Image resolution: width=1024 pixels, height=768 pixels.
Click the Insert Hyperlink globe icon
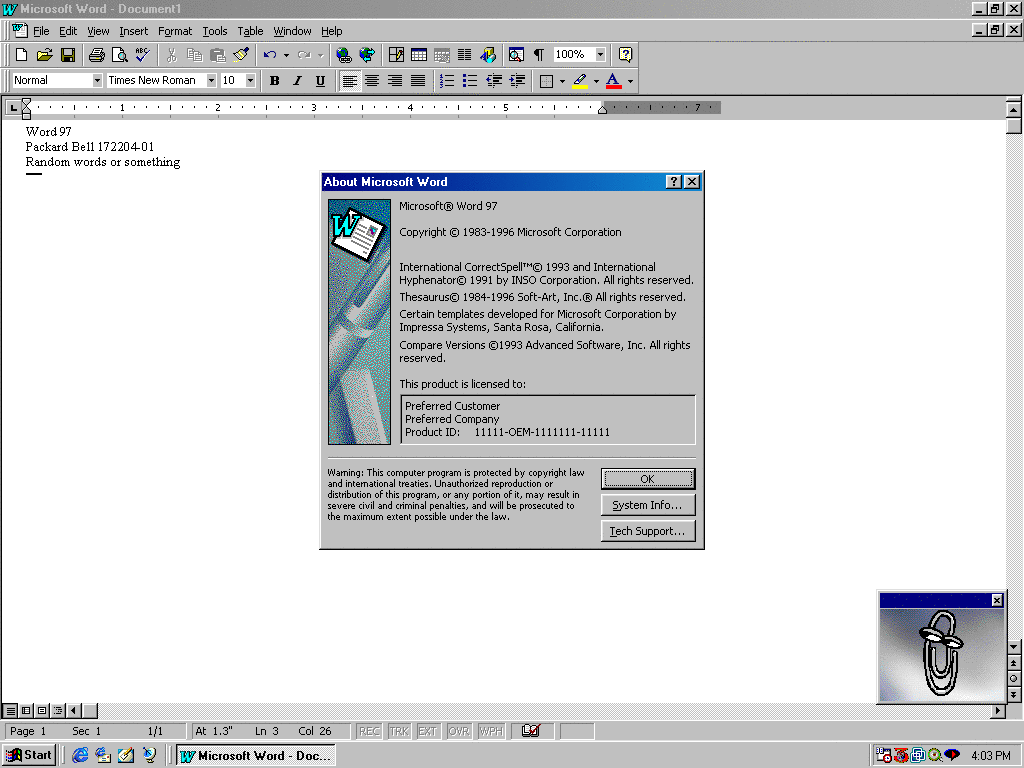pyautogui.click(x=344, y=55)
